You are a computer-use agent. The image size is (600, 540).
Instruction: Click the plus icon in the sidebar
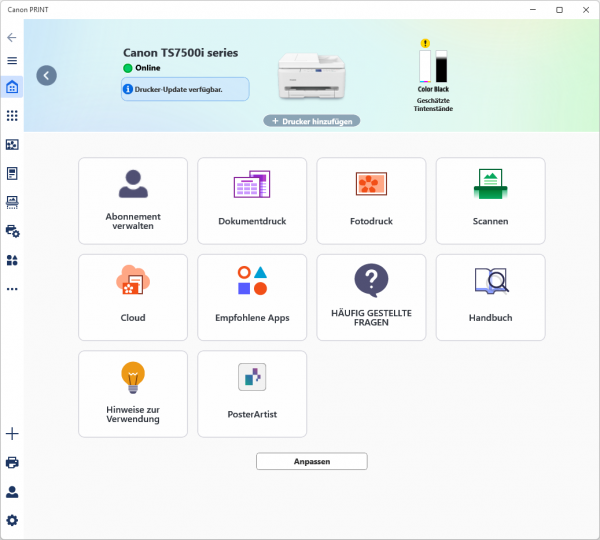12,434
